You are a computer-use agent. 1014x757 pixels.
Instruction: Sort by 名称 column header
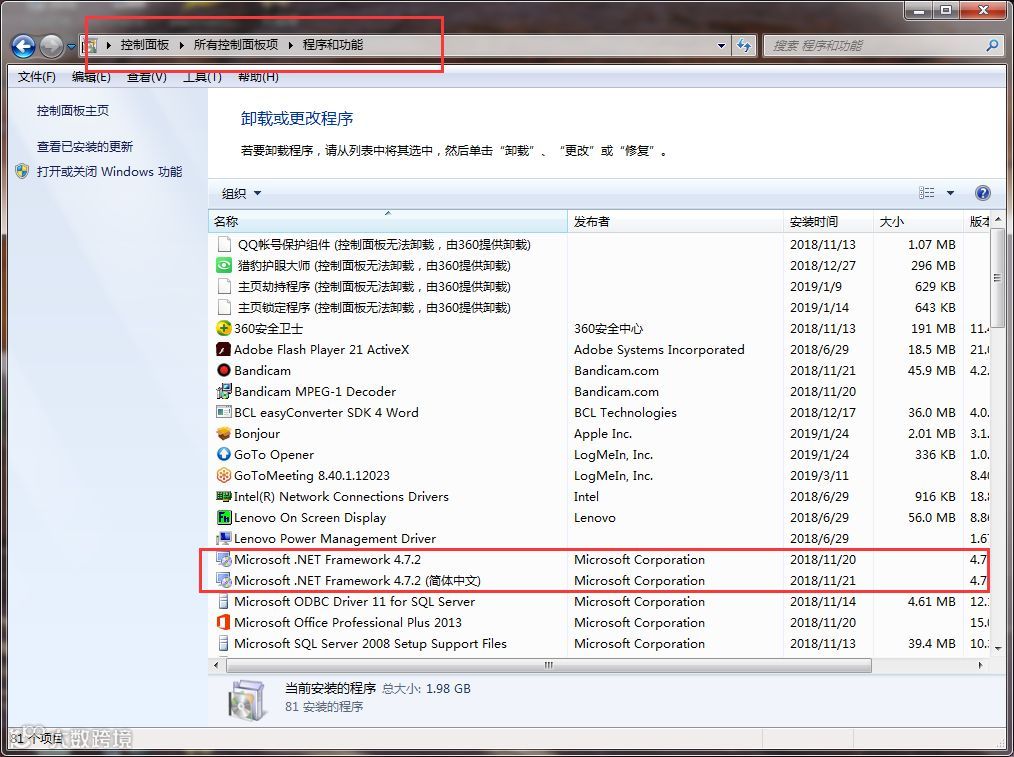388,221
